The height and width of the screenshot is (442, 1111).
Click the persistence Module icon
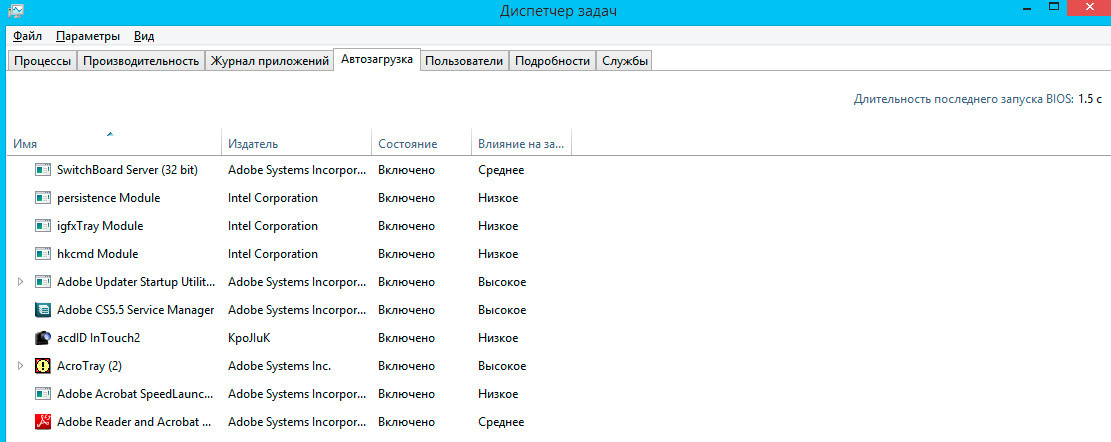tap(43, 198)
